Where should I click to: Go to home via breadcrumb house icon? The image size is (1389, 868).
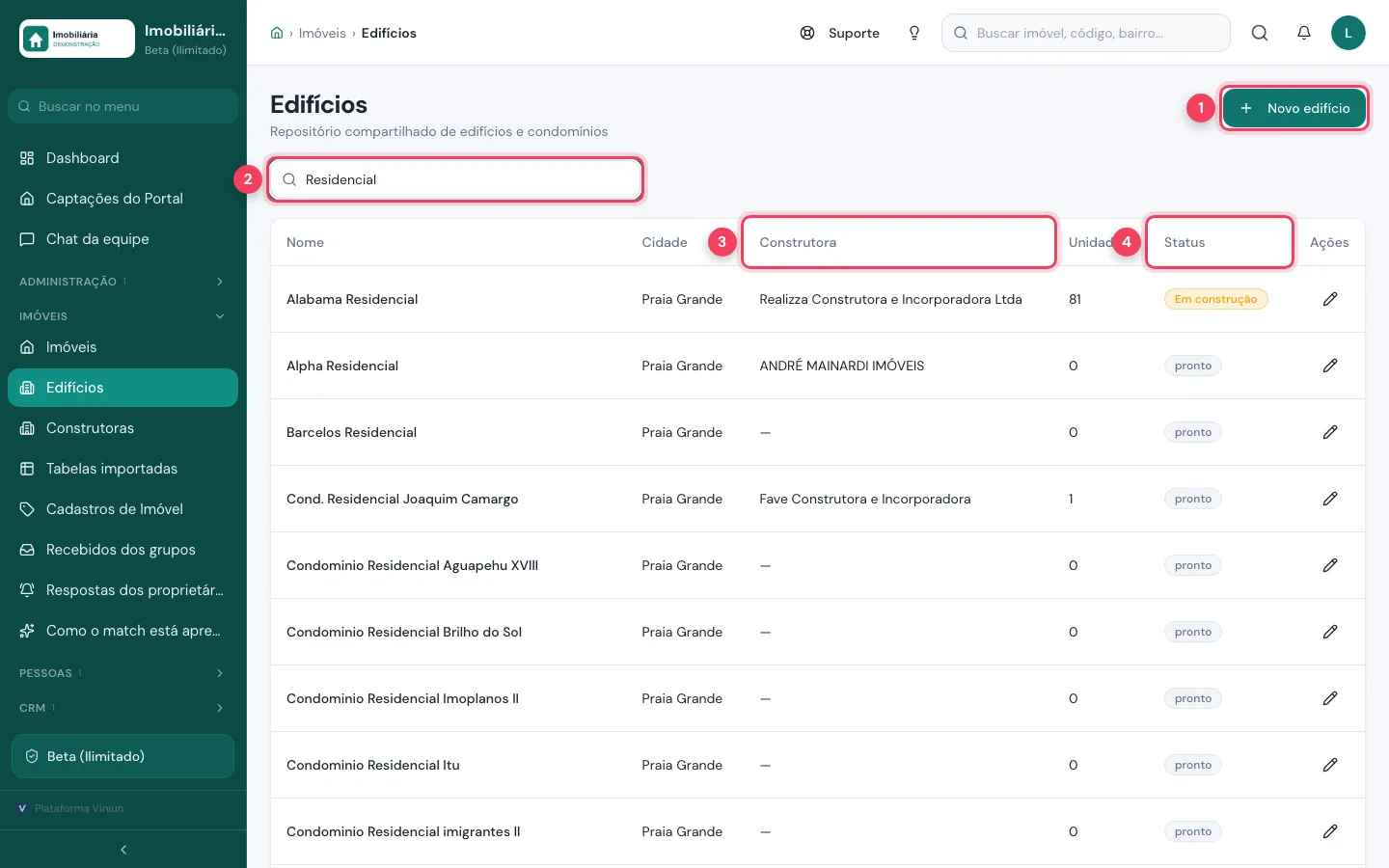(277, 33)
